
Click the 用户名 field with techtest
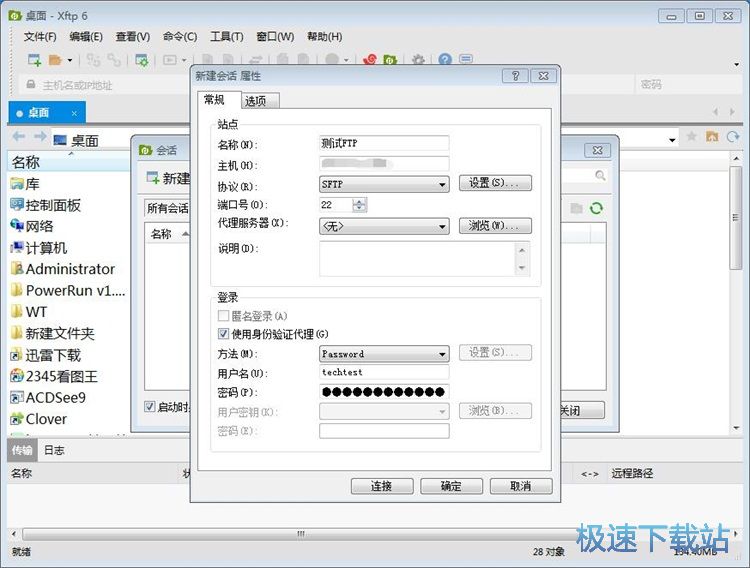pyautogui.click(x=384, y=372)
